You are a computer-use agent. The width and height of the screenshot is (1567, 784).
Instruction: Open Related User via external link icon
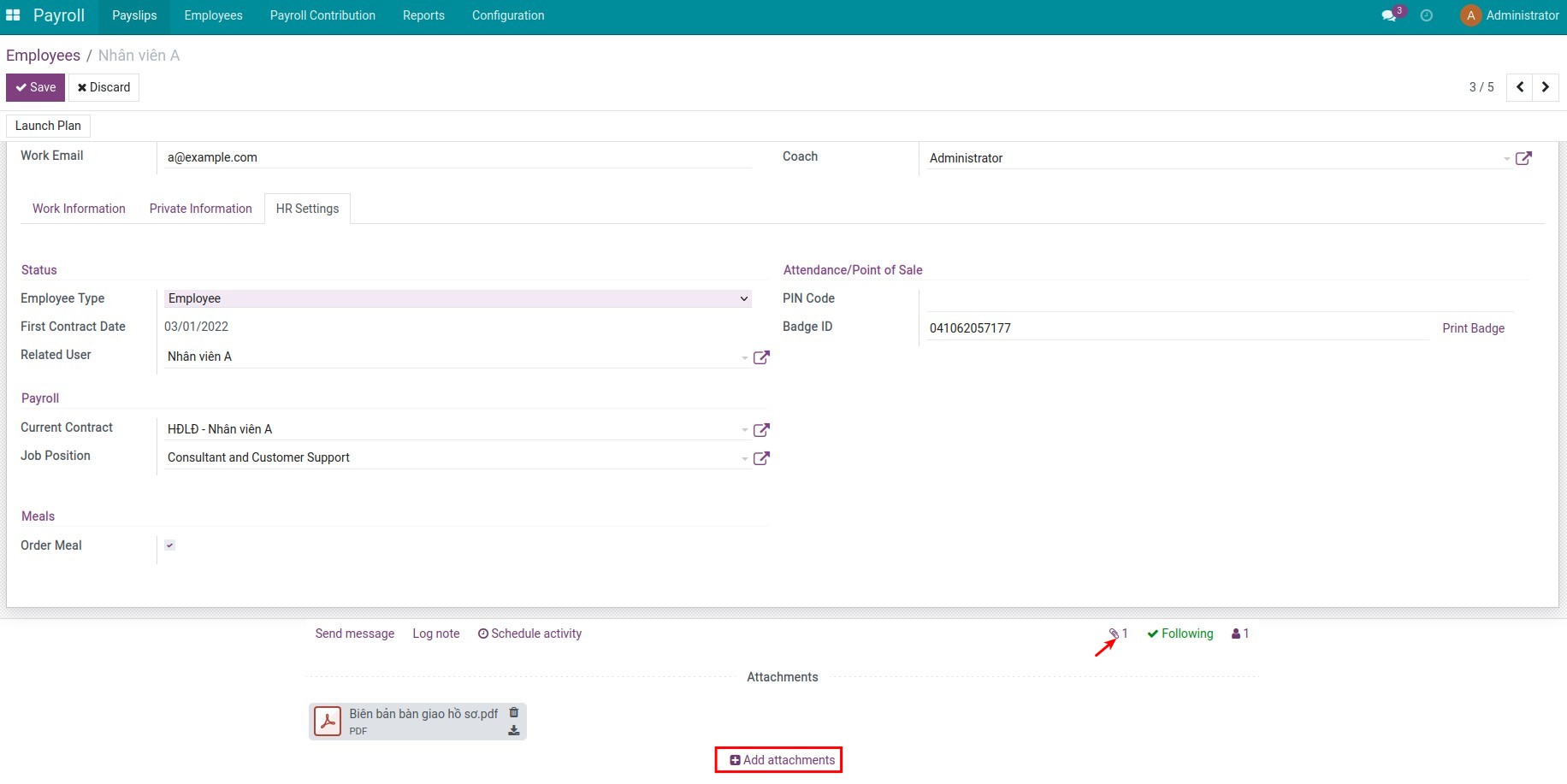pos(761,357)
